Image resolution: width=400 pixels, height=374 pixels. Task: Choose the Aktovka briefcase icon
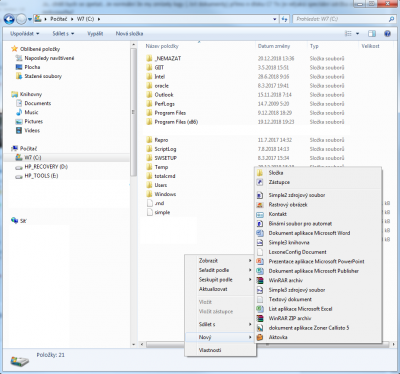(x=260, y=337)
